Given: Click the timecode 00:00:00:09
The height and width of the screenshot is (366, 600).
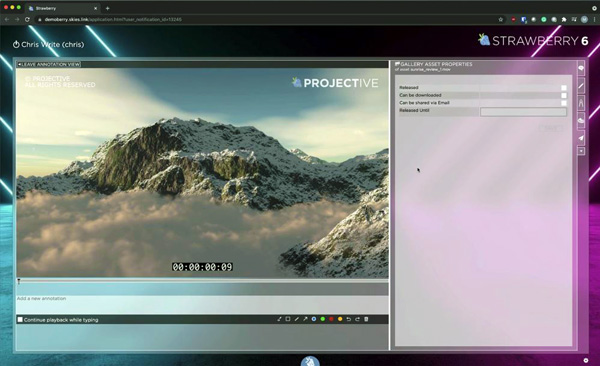Looking at the screenshot, I should [x=202, y=267].
